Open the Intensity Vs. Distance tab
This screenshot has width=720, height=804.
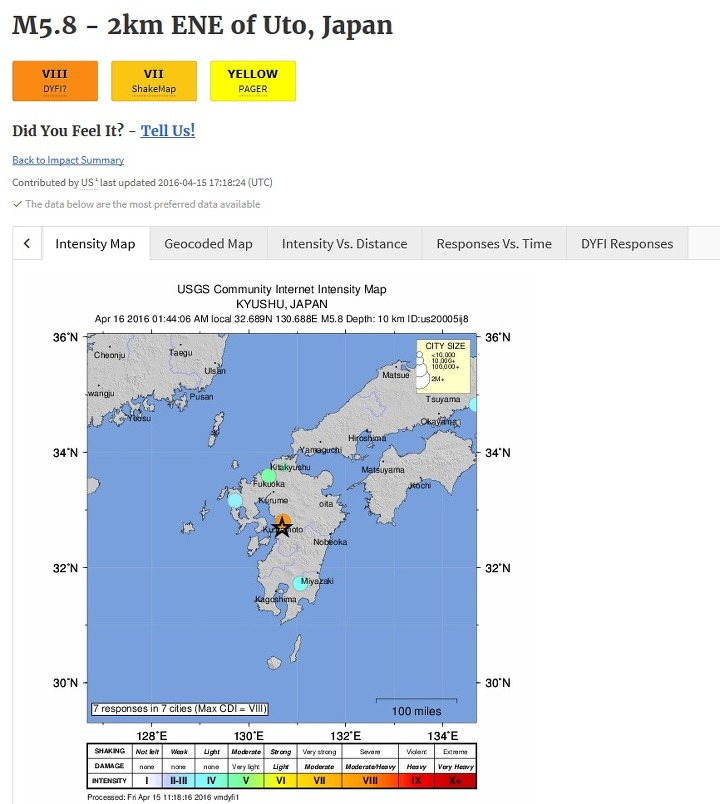(345, 244)
